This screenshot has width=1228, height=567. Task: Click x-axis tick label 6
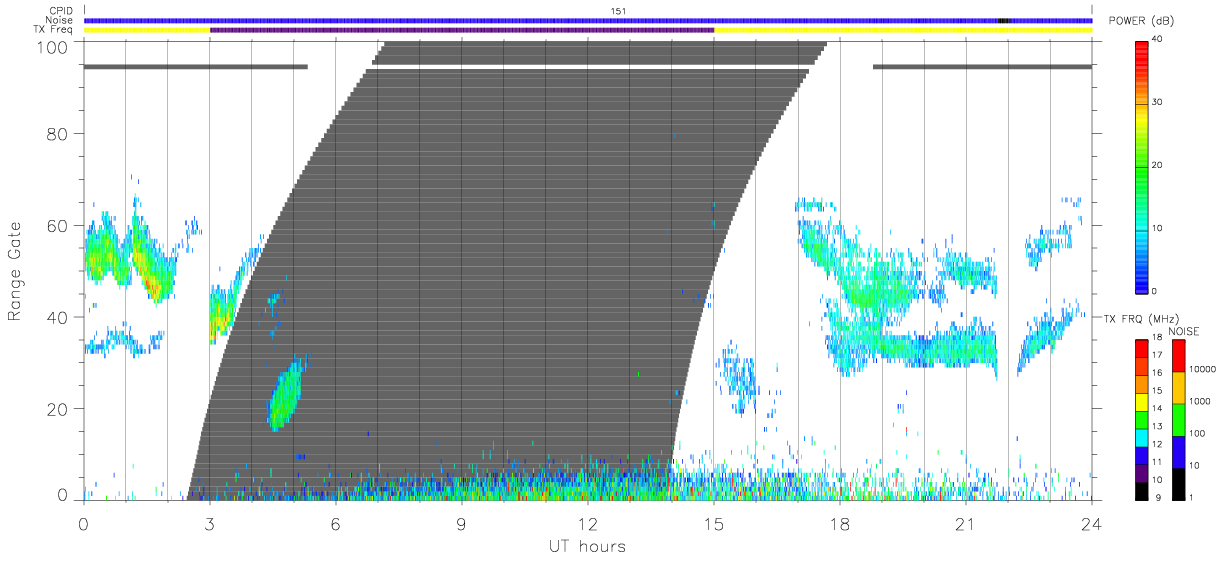[x=335, y=523]
